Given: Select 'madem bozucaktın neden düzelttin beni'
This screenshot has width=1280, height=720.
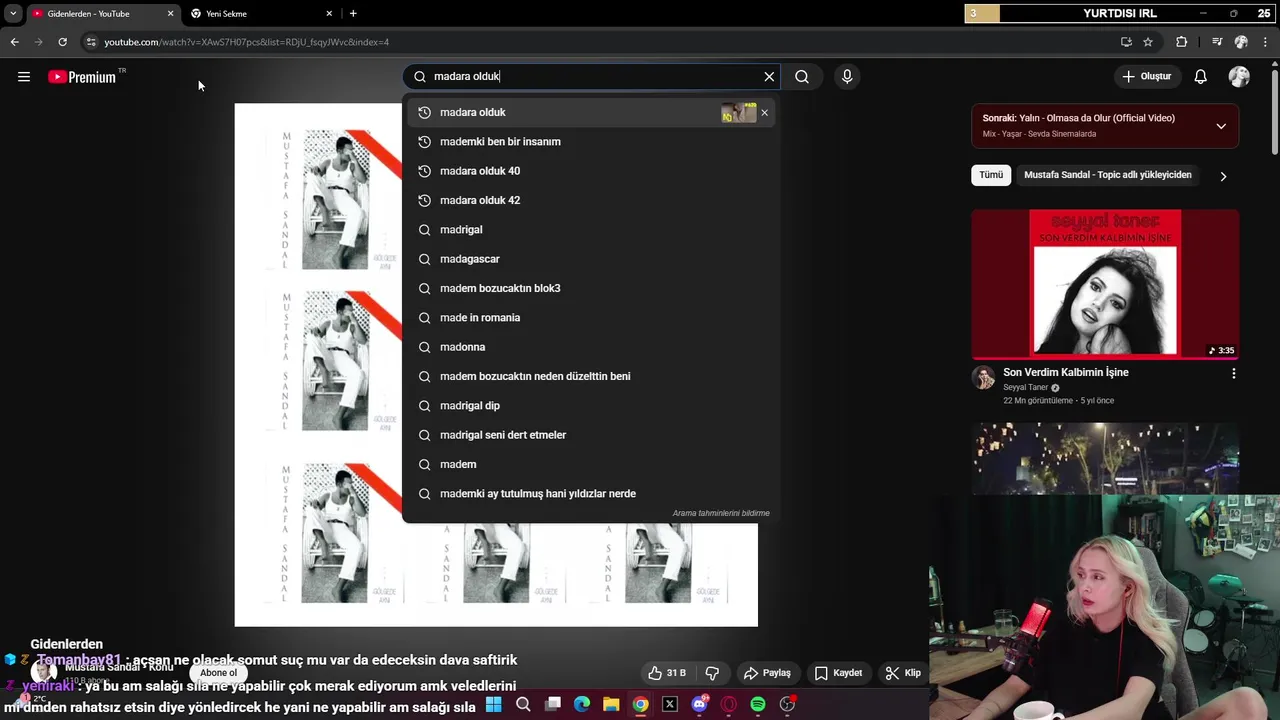Looking at the screenshot, I should point(591,376).
